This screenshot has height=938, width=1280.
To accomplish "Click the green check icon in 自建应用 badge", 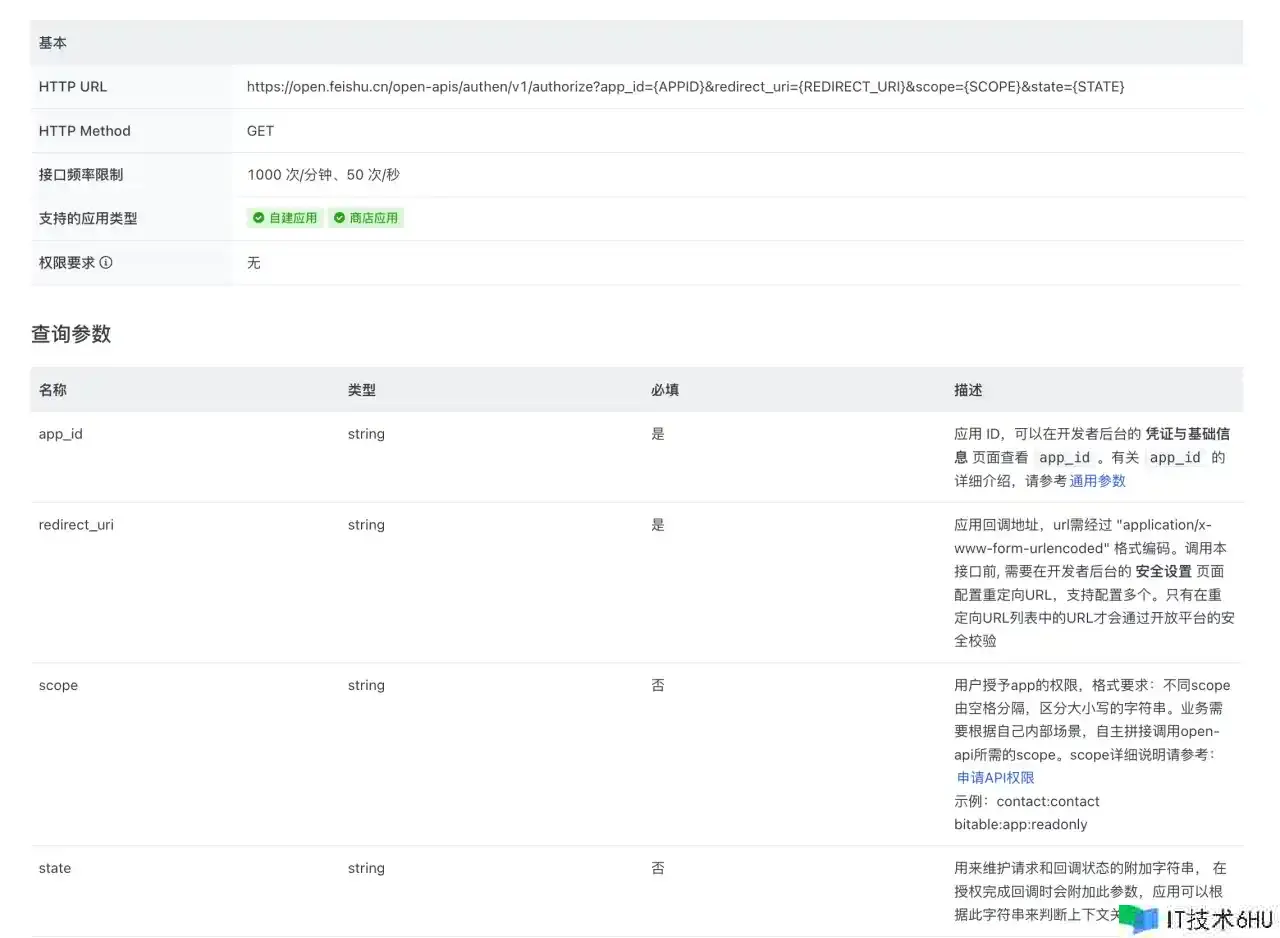I will tap(259, 218).
